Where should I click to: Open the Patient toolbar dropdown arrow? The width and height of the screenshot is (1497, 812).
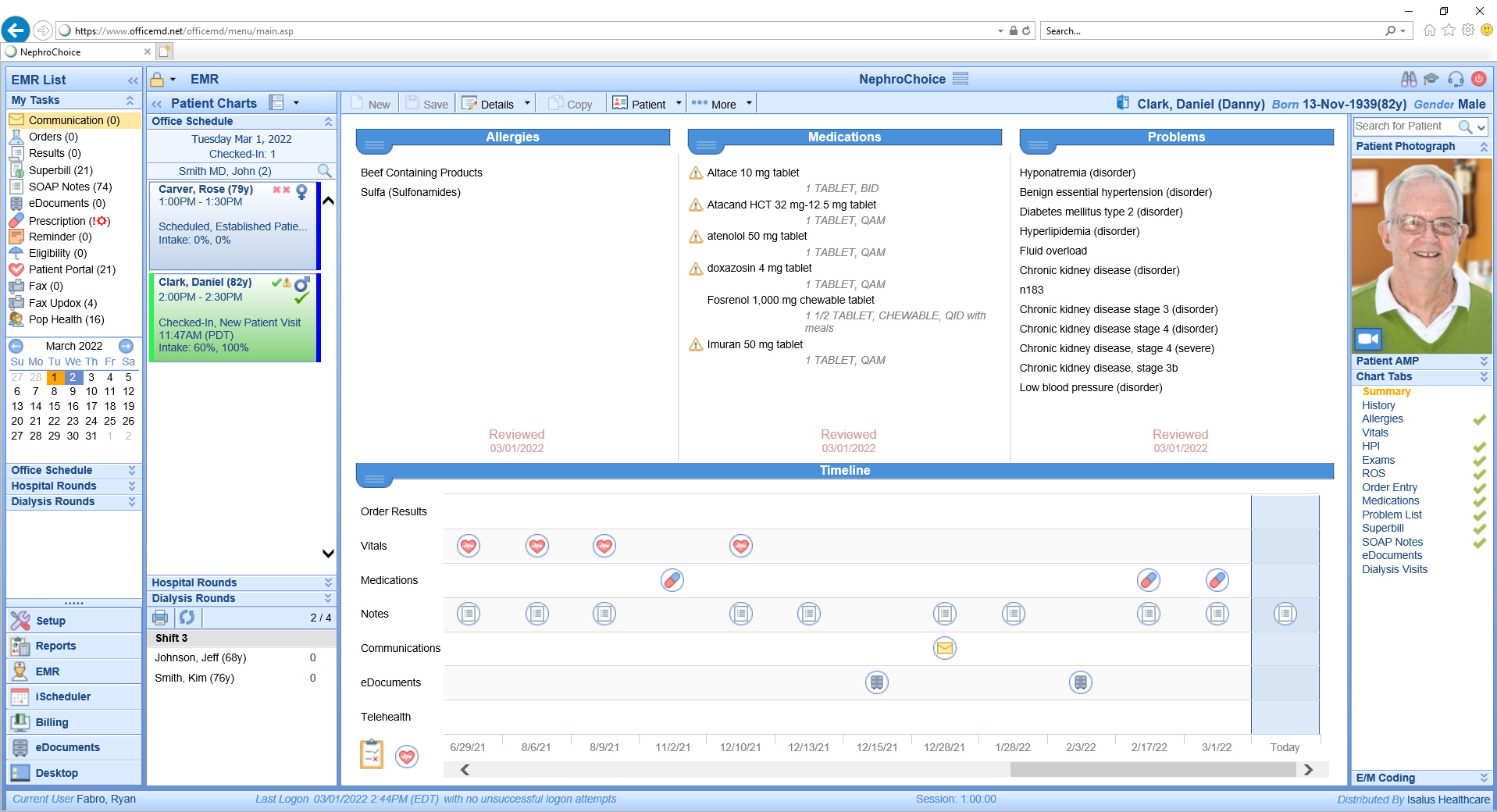point(679,103)
